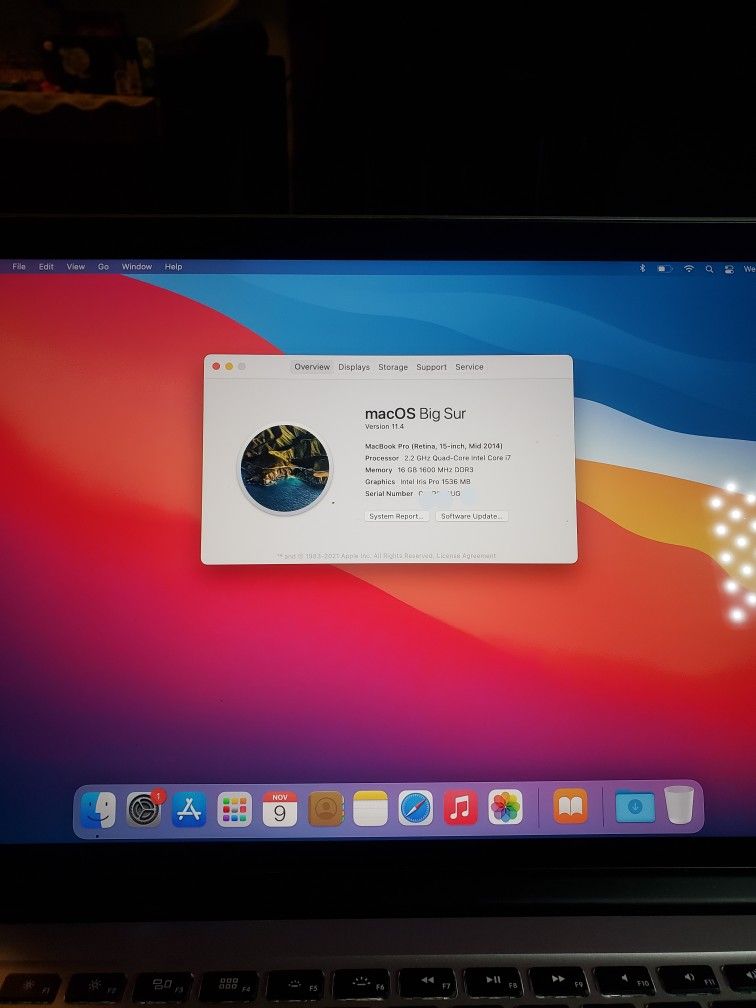Open the View menu

tap(76, 266)
